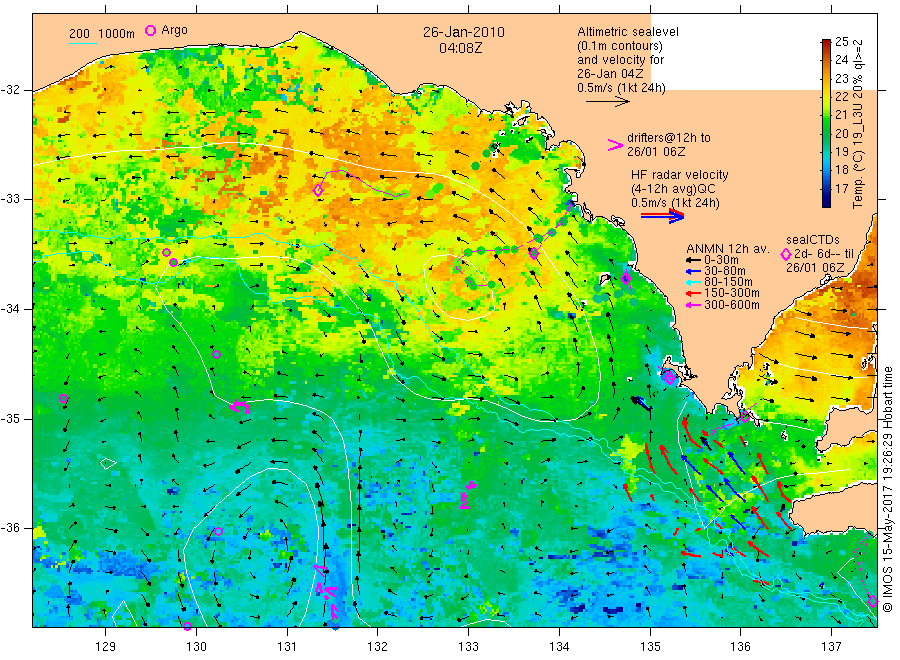Click the colorbar value 17
Image resolution: width=900 pixels, height=660 pixels.
click(841, 188)
